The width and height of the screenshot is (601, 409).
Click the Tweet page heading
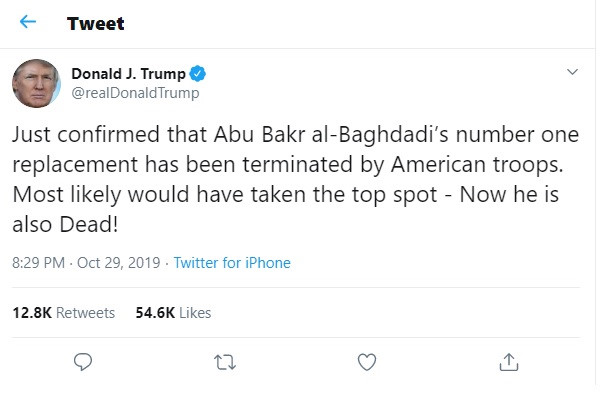[96, 23]
